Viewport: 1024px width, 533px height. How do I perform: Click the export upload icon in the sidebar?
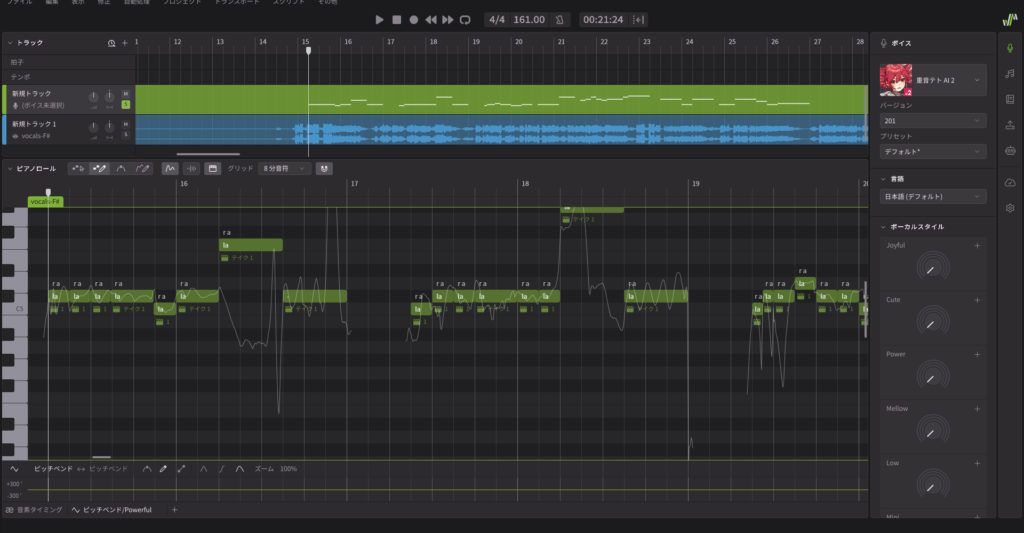(x=1009, y=125)
